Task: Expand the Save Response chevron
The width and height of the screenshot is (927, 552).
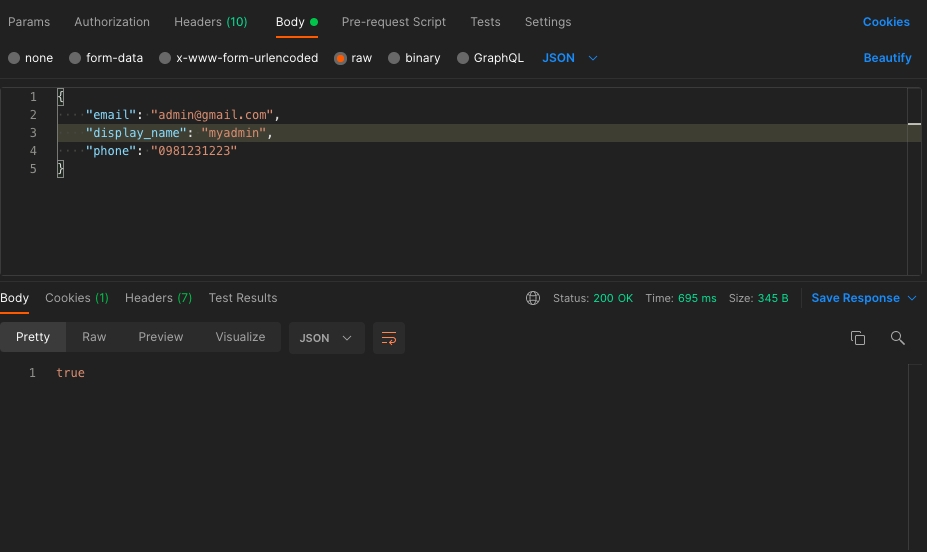Action: [912, 298]
